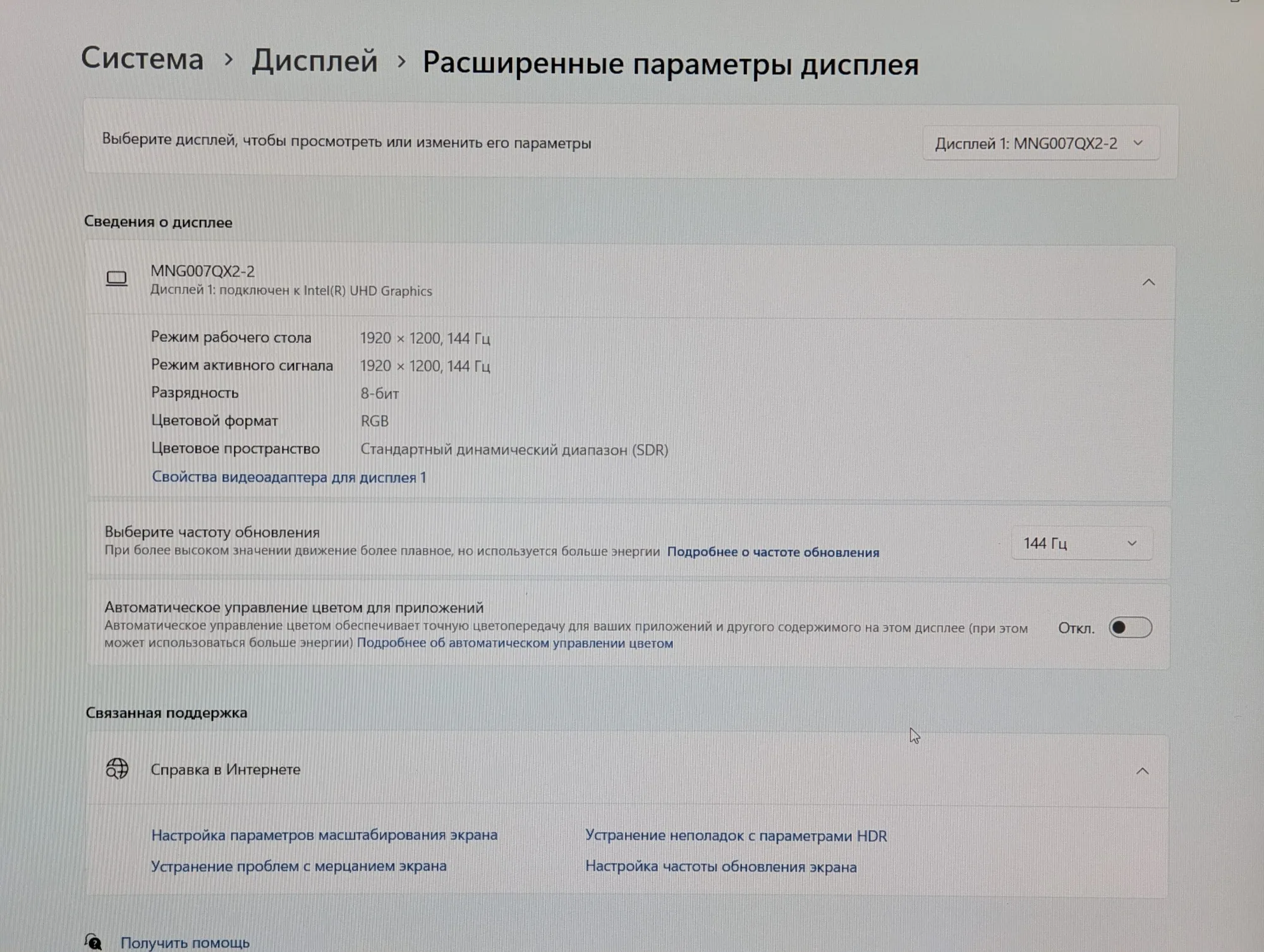Click the globe icon next to Справка в Интернете
This screenshot has width=1264, height=952.
pos(117,769)
